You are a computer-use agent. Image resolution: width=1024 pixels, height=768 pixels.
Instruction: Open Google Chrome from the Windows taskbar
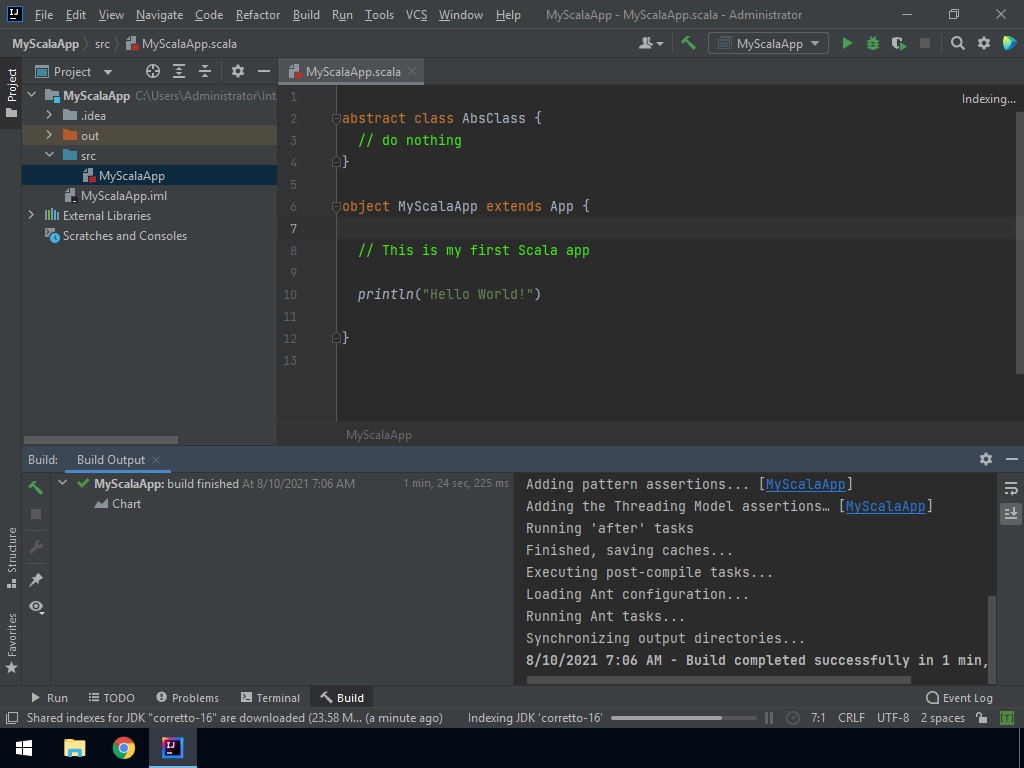pyautogui.click(x=124, y=748)
